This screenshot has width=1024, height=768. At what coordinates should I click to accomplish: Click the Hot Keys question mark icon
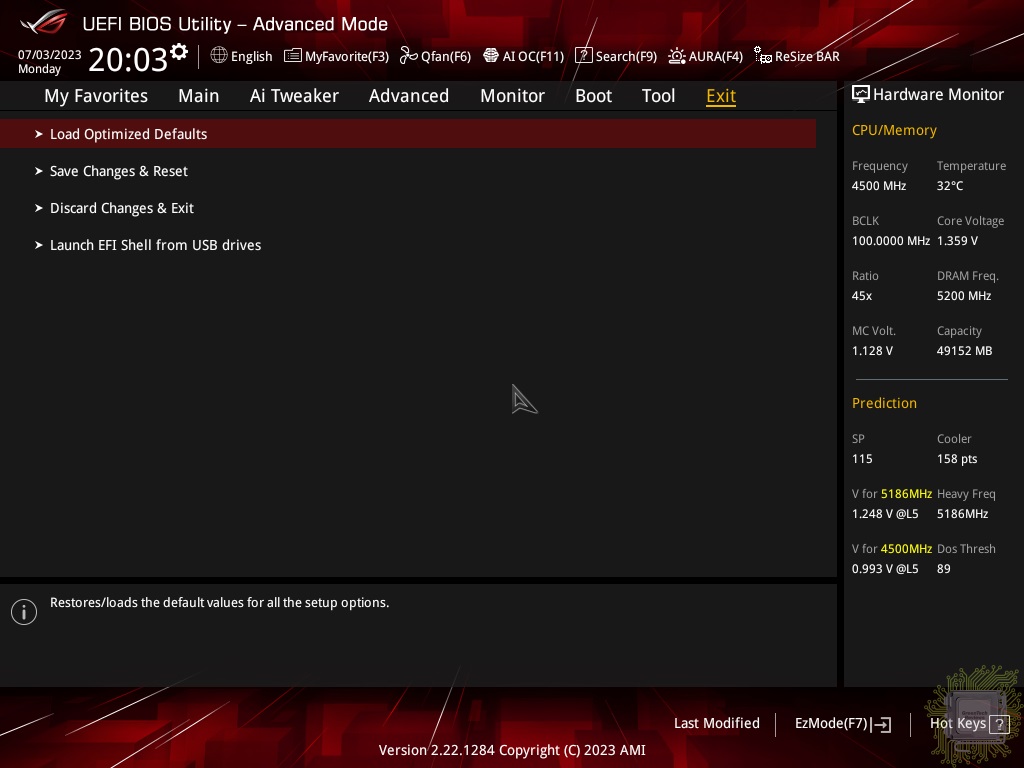[x=998, y=724]
